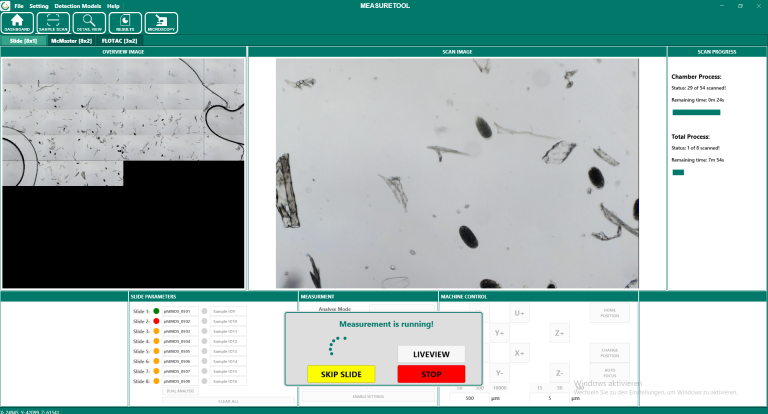The image size is (768, 414).
Task: Click the green Slide 1 status indicator
Action: (x=157, y=311)
